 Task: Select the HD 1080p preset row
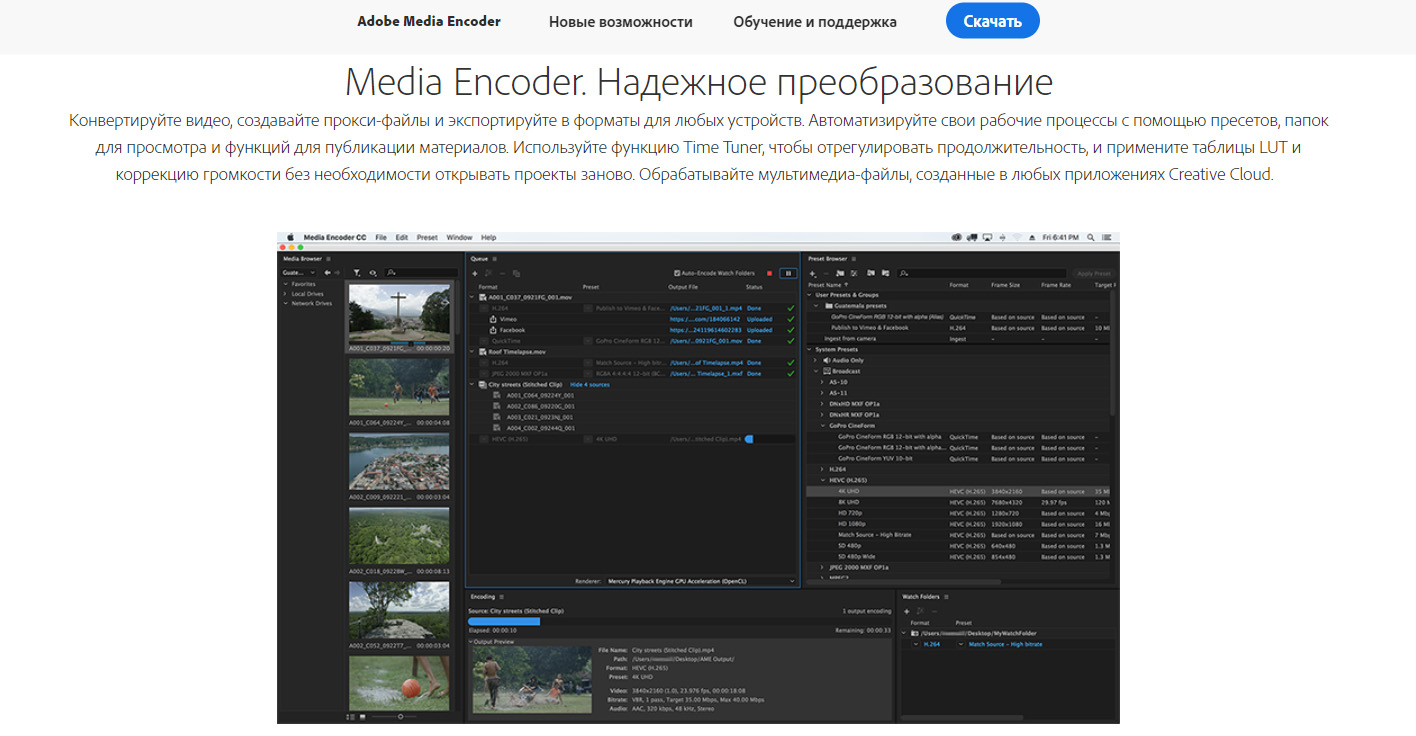pyautogui.click(x=958, y=524)
